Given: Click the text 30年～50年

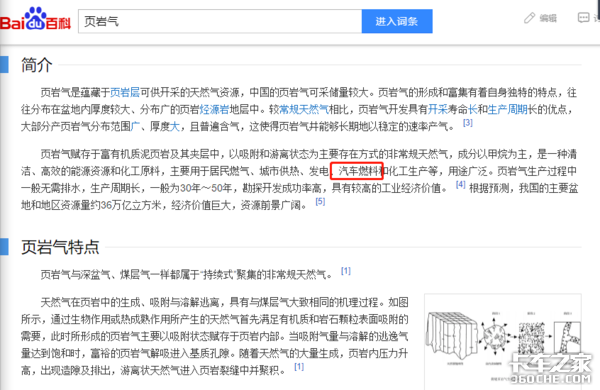Looking at the screenshot, I should [206, 188].
